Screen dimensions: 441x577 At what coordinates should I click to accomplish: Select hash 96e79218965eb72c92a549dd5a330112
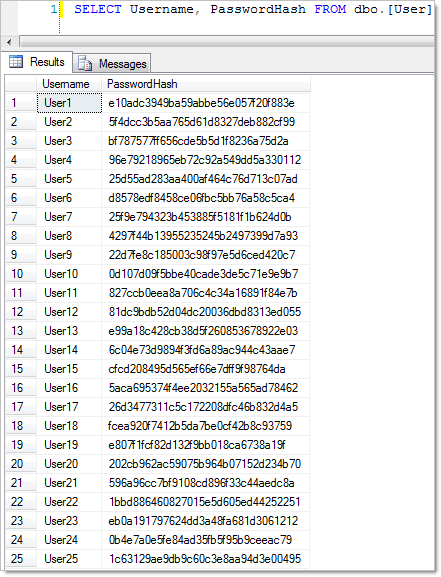[205, 160]
